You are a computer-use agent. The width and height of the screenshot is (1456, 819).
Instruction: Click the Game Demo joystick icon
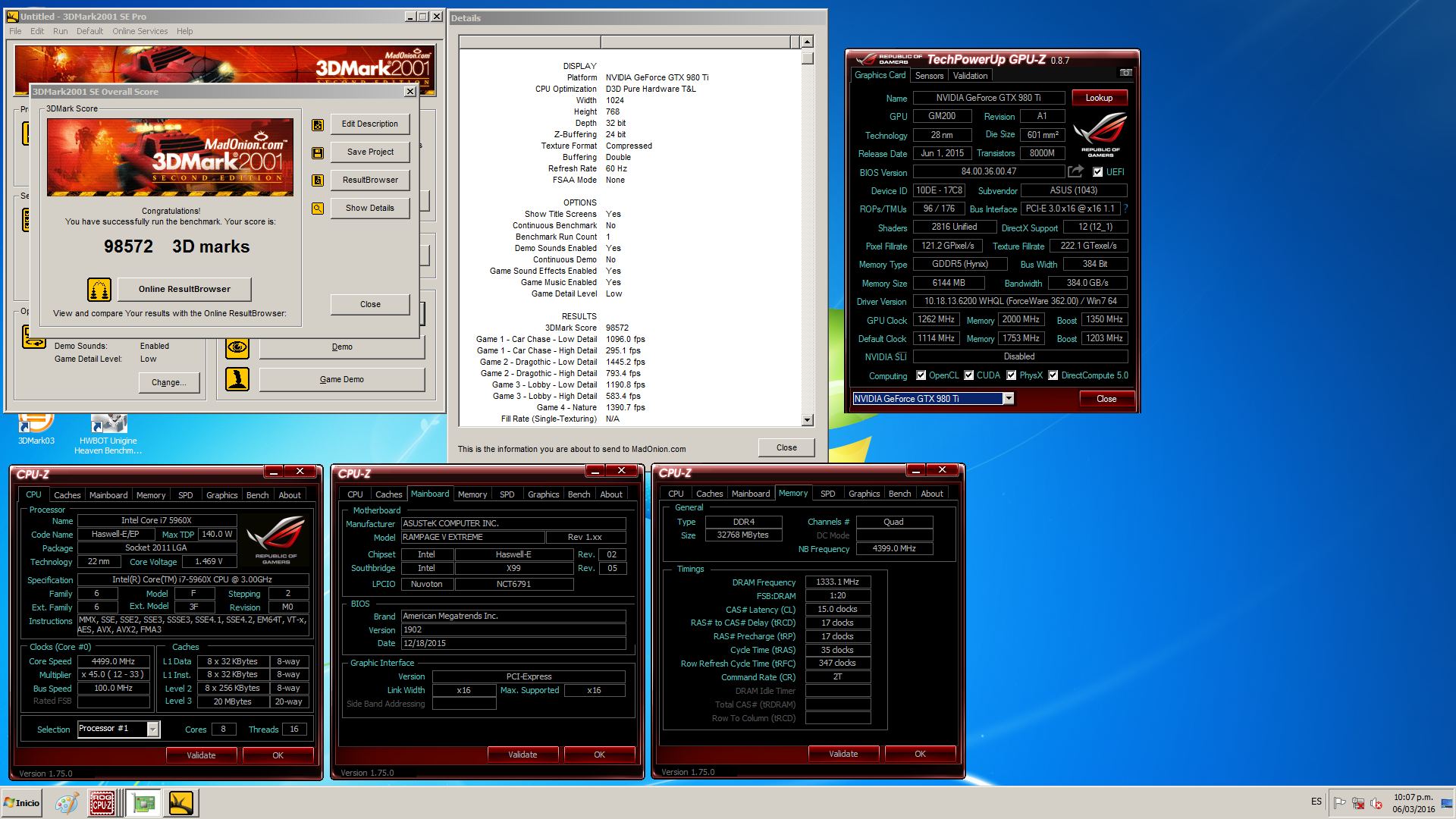tap(237, 379)
